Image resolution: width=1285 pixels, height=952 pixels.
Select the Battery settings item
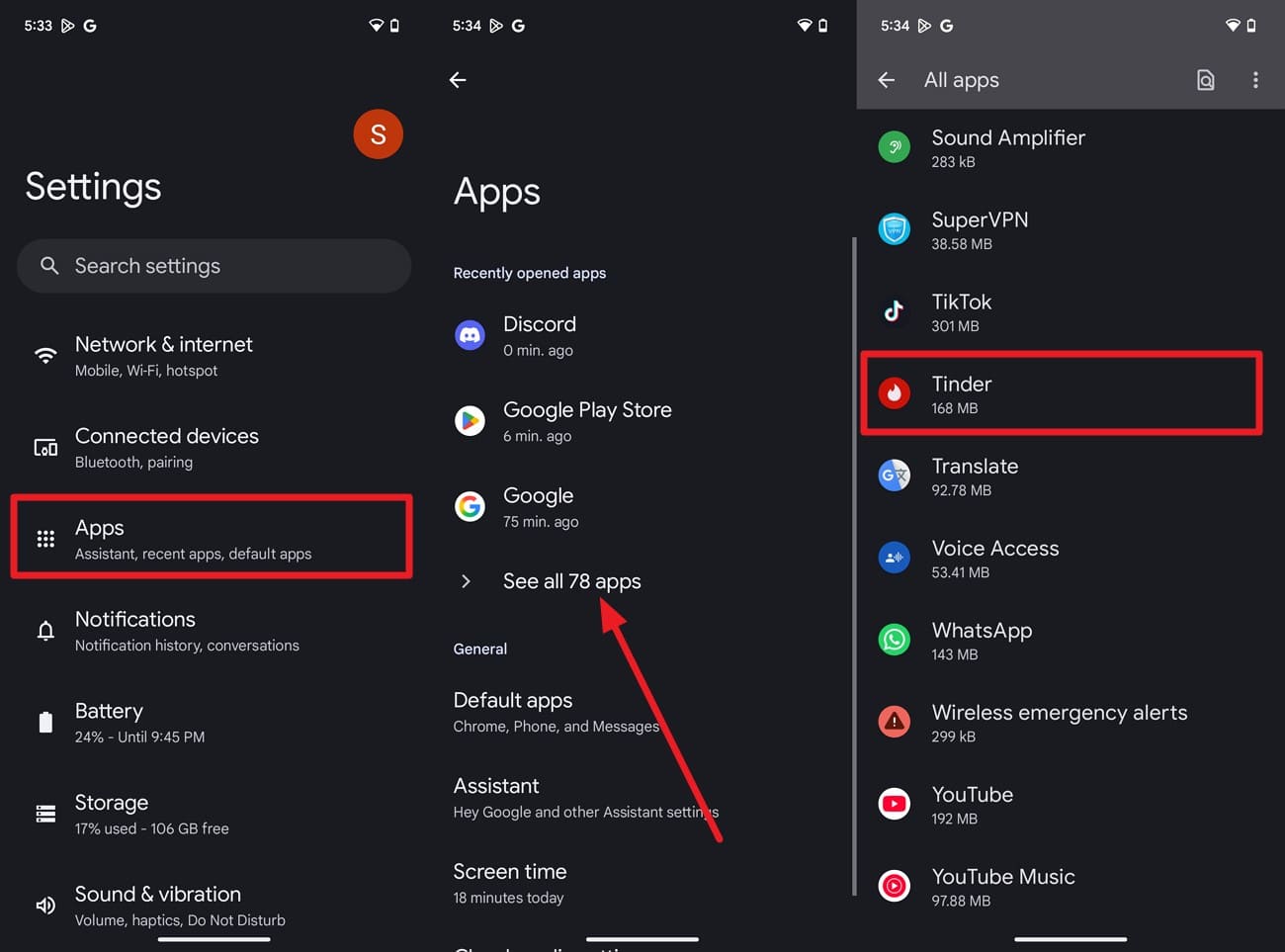point(214,723)
